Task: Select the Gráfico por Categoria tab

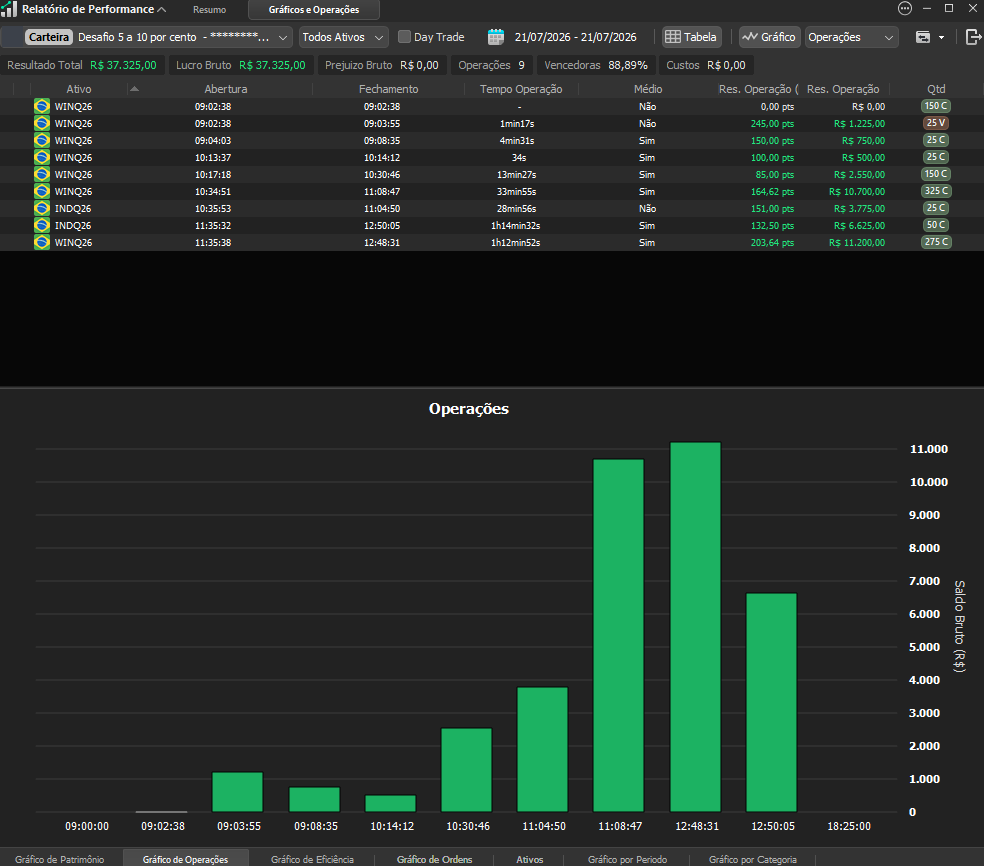Action: point(752,859)
